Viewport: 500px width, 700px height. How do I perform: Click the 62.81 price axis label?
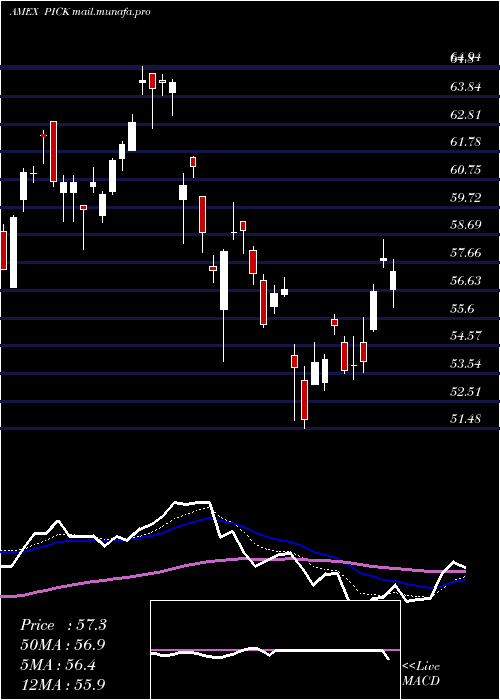[466, 115]
